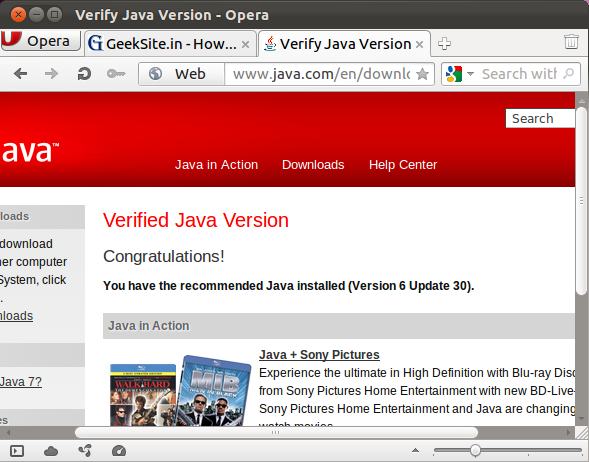This screenshot has width=589, height=462.
Task: Open a new tab with plus icon
Action: tap(444, 44)
